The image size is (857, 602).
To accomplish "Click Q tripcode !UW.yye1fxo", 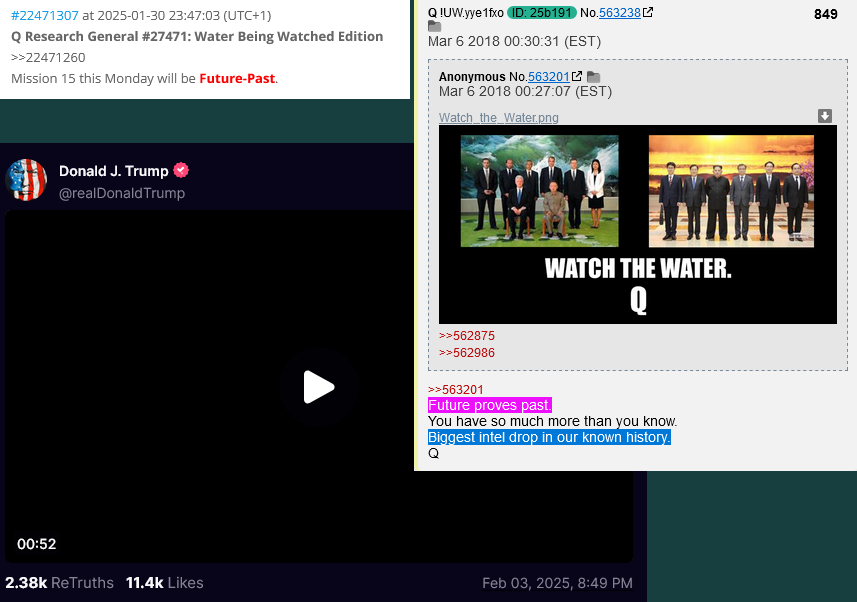I will pyautogui.click(x=472, y=13).
